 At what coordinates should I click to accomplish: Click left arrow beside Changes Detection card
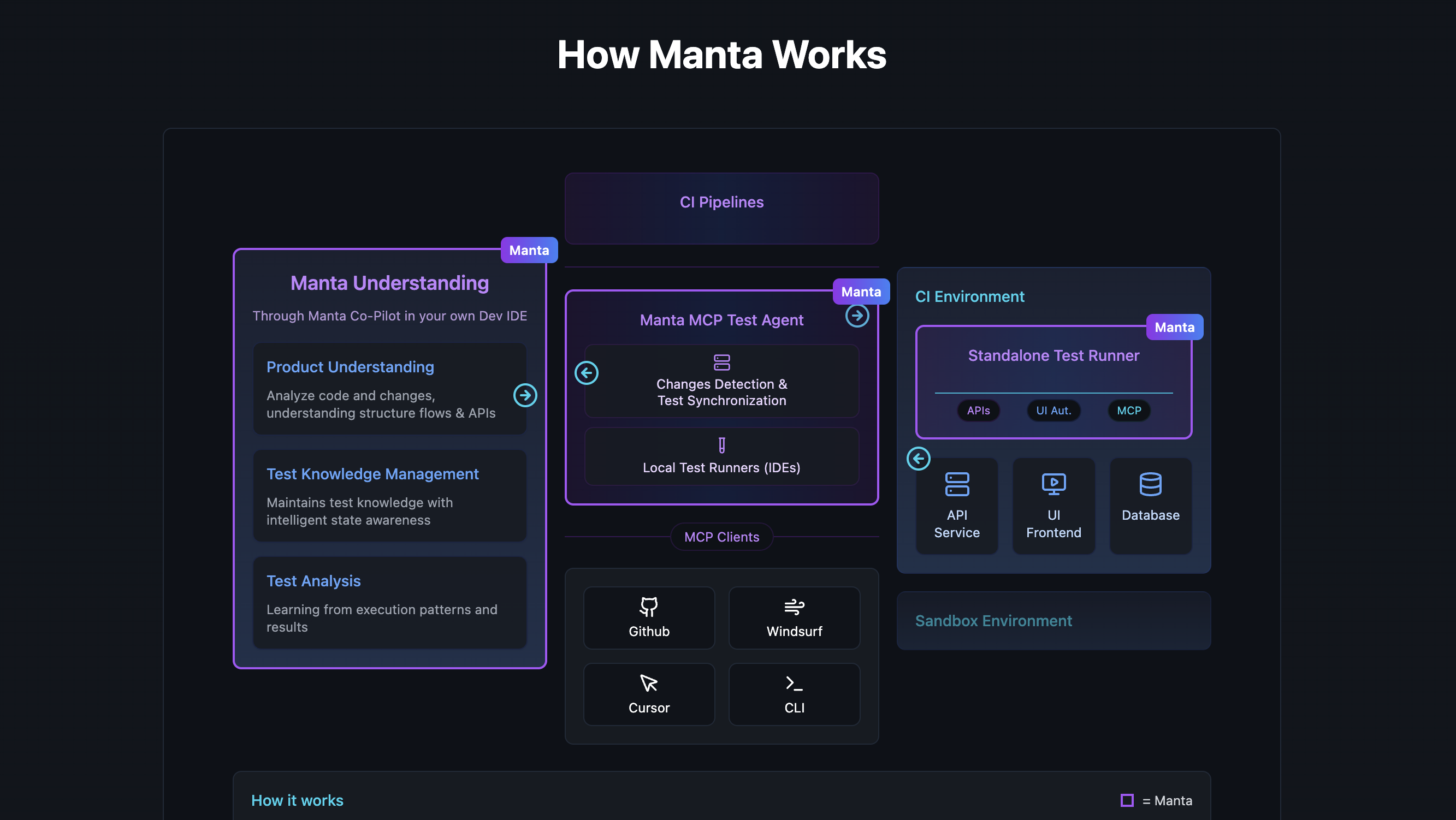(x=586, y=372)
